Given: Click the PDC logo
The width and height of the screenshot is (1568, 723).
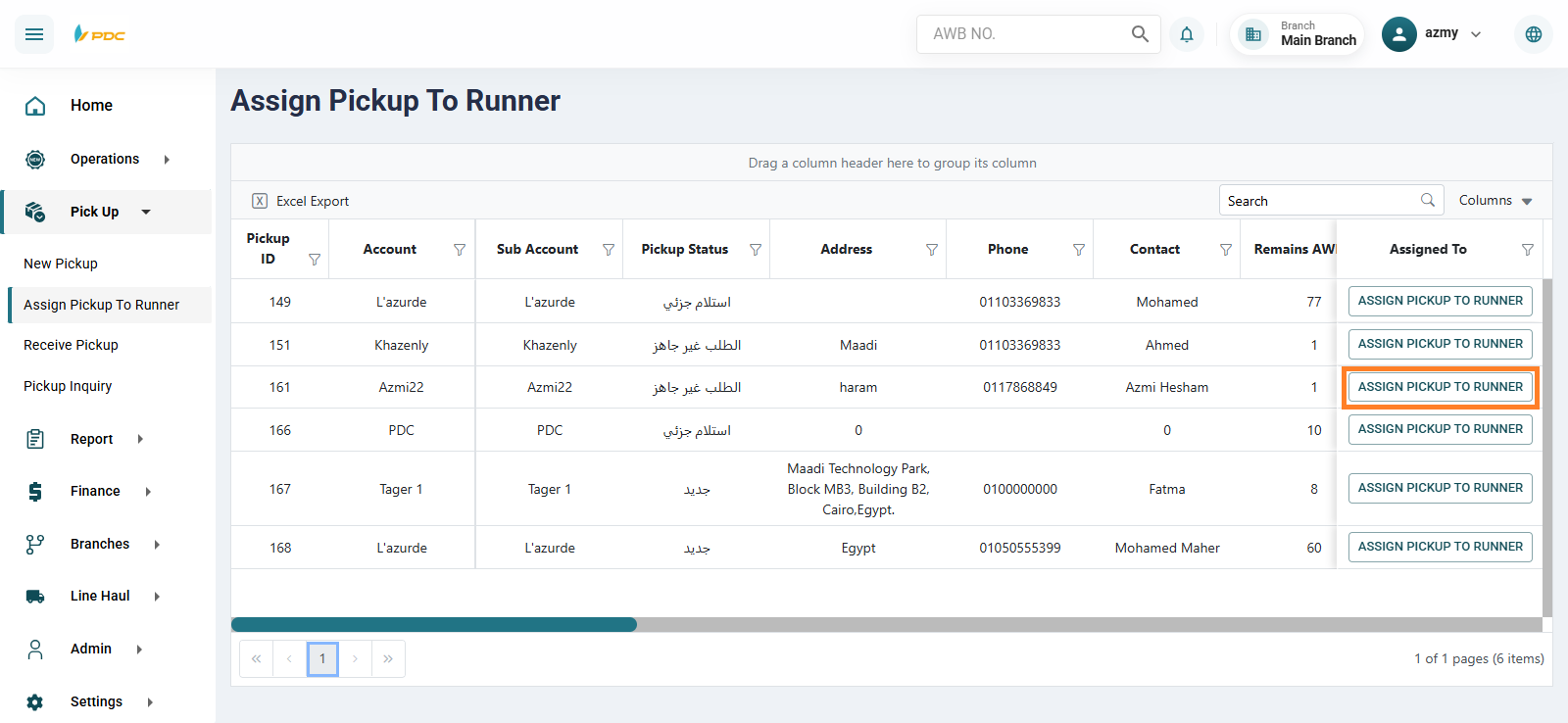Looking at the screenshot, I should tap(100, 34).
